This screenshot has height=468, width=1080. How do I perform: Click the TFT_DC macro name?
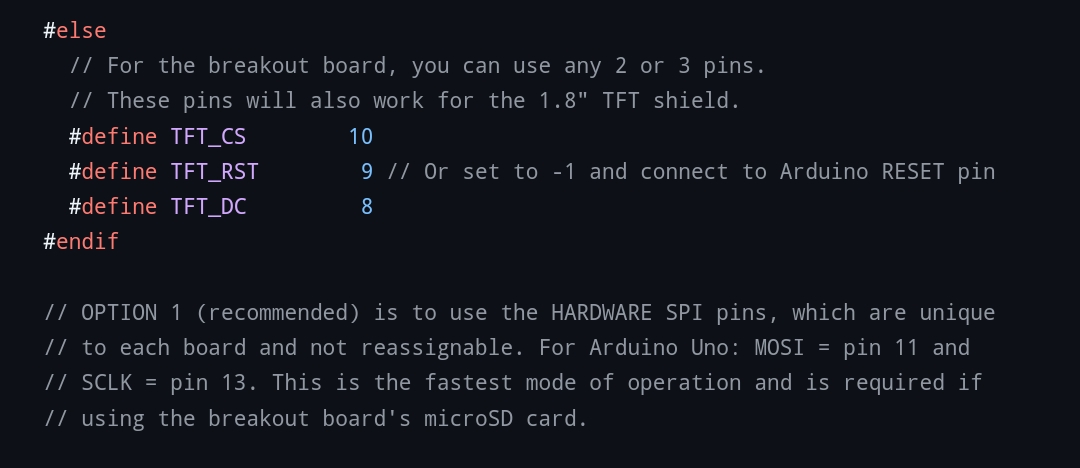208,207
